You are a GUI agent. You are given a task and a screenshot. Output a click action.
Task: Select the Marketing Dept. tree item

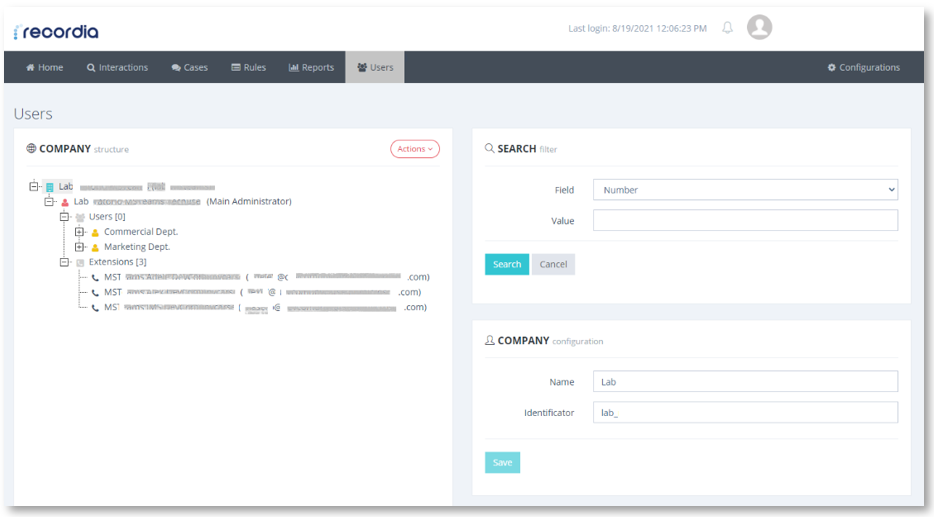pyautogui.click(x=137, y=247)
